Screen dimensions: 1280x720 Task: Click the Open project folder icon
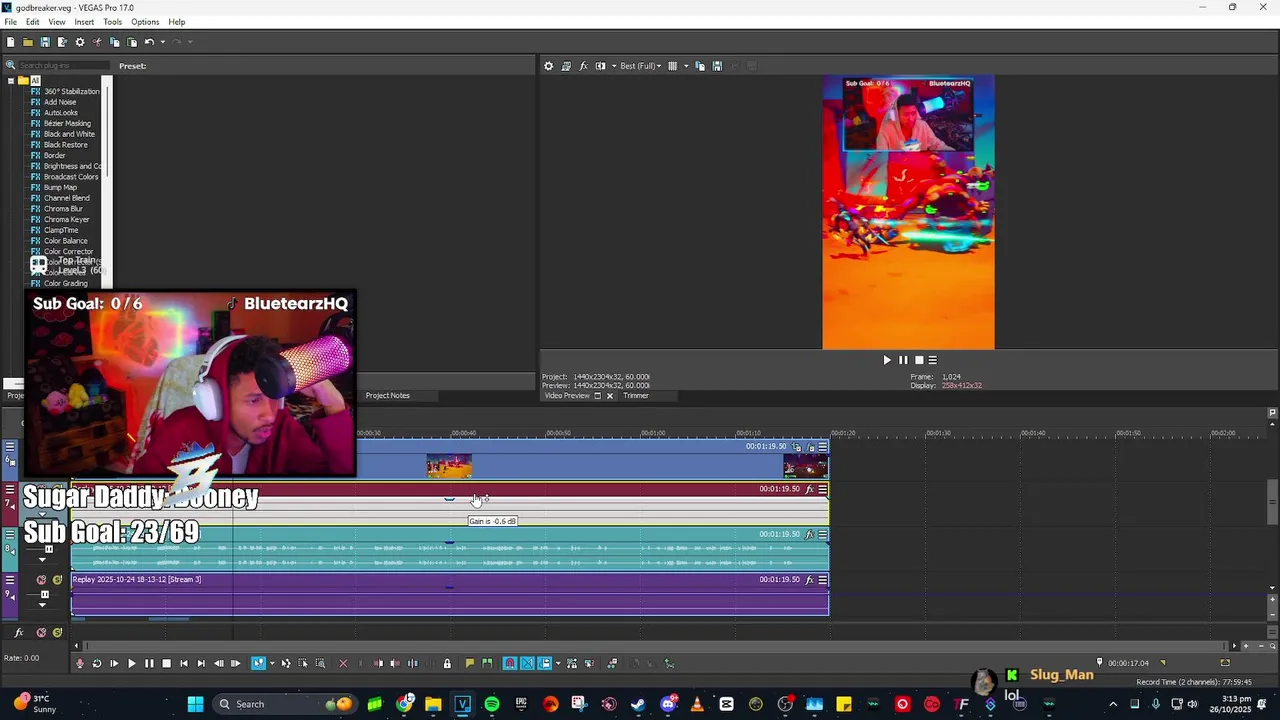(x=27, y=42)
